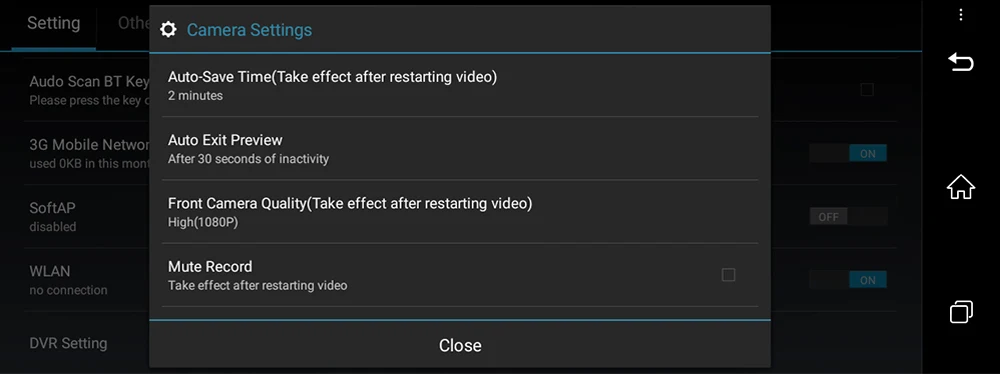
Task: Open Auto Exit Preview options
Action: [x=460, y=149]
